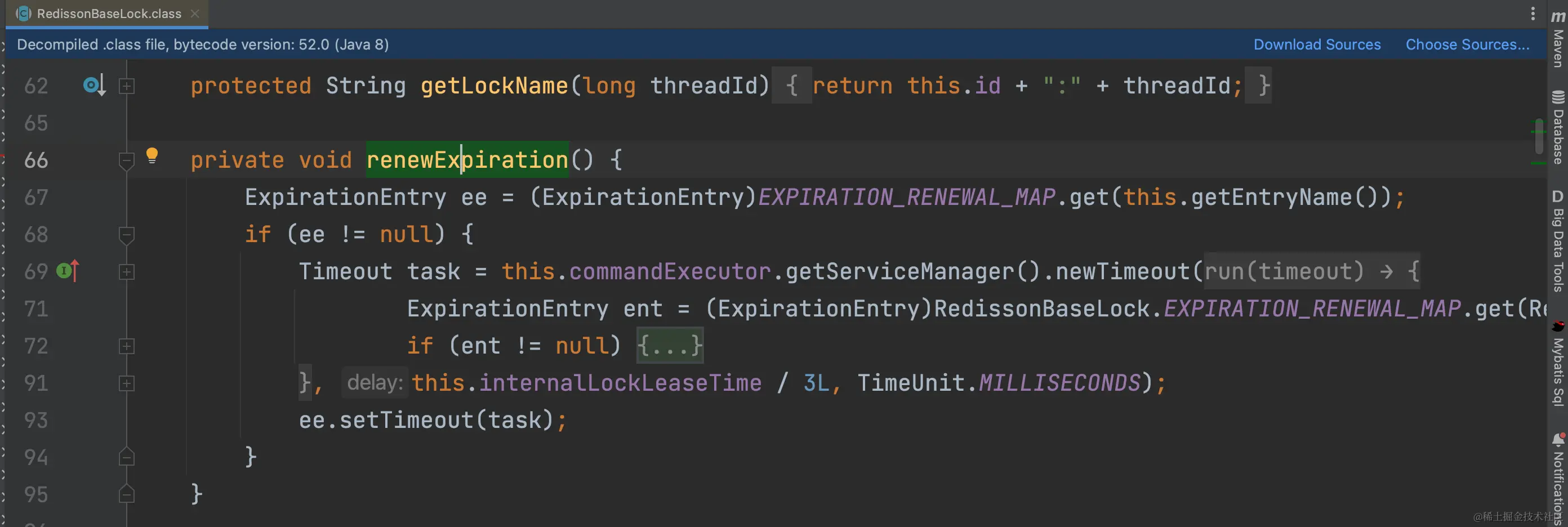This screenshot has width=1568, height=527.
Task: Expand the folded lambda on line 69
Action: [127, 272]
